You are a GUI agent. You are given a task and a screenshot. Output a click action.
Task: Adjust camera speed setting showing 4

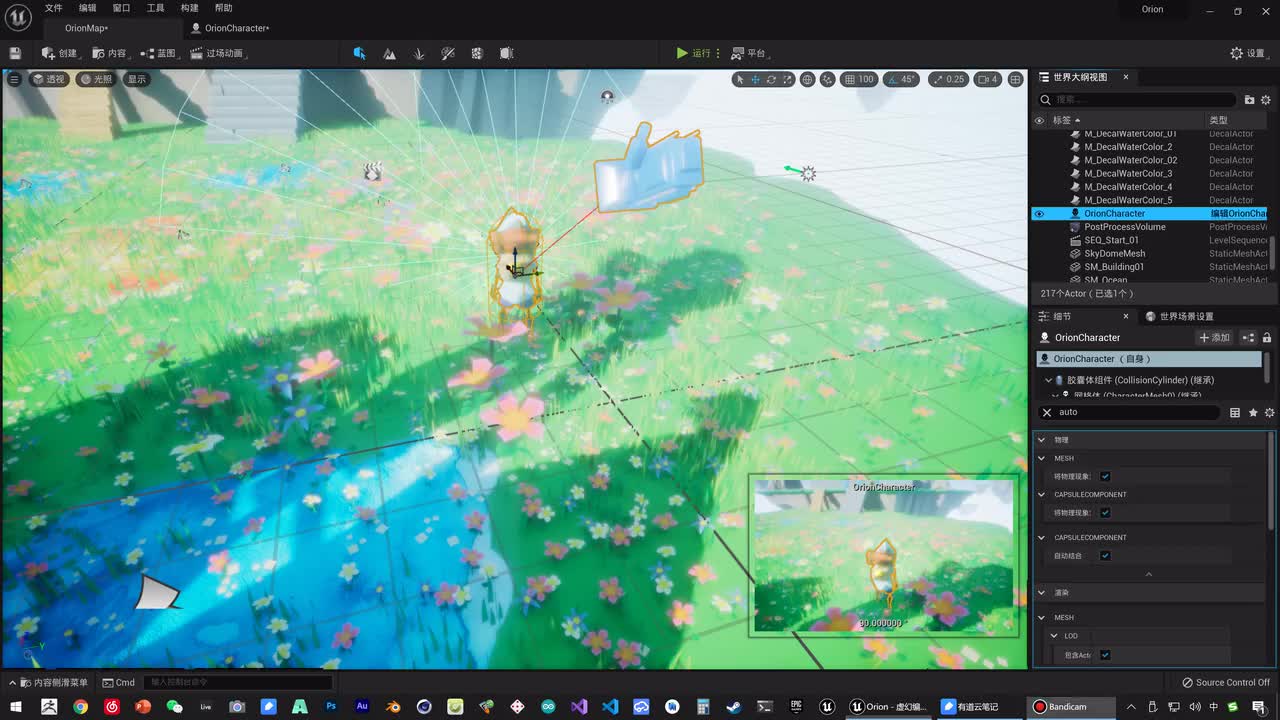[987, 79]
